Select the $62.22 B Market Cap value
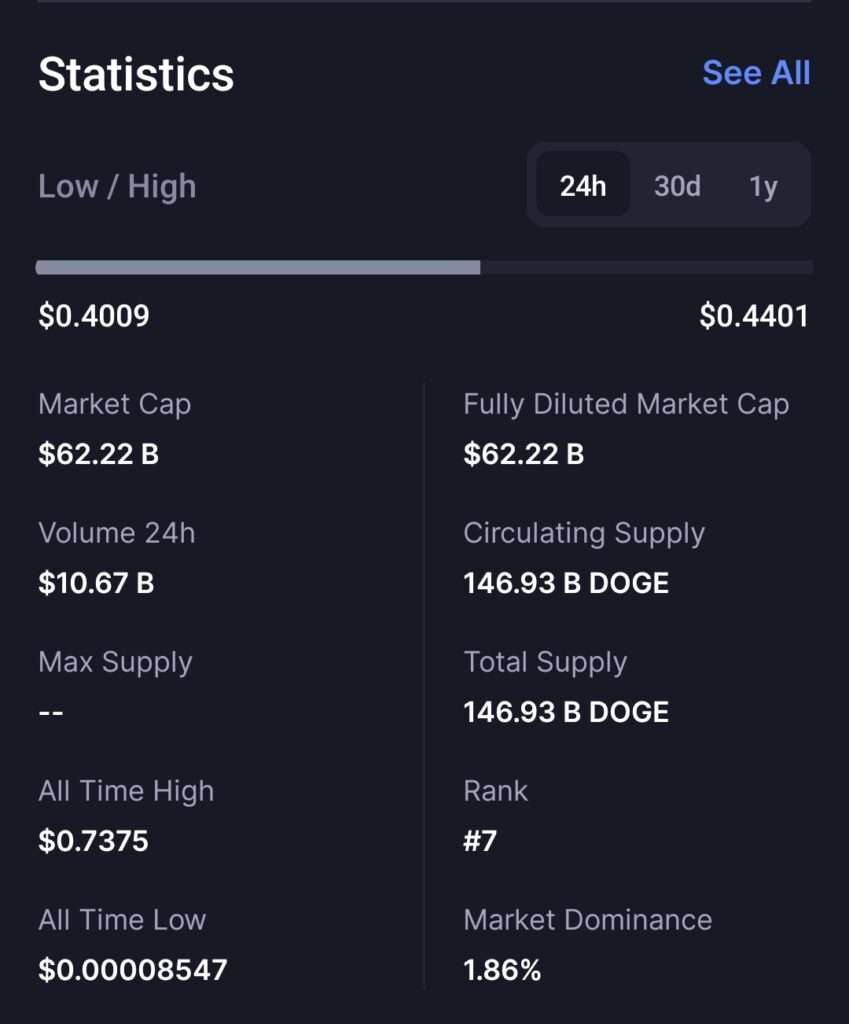Viewport: 849px width, 1024px height. click(99, 454)
